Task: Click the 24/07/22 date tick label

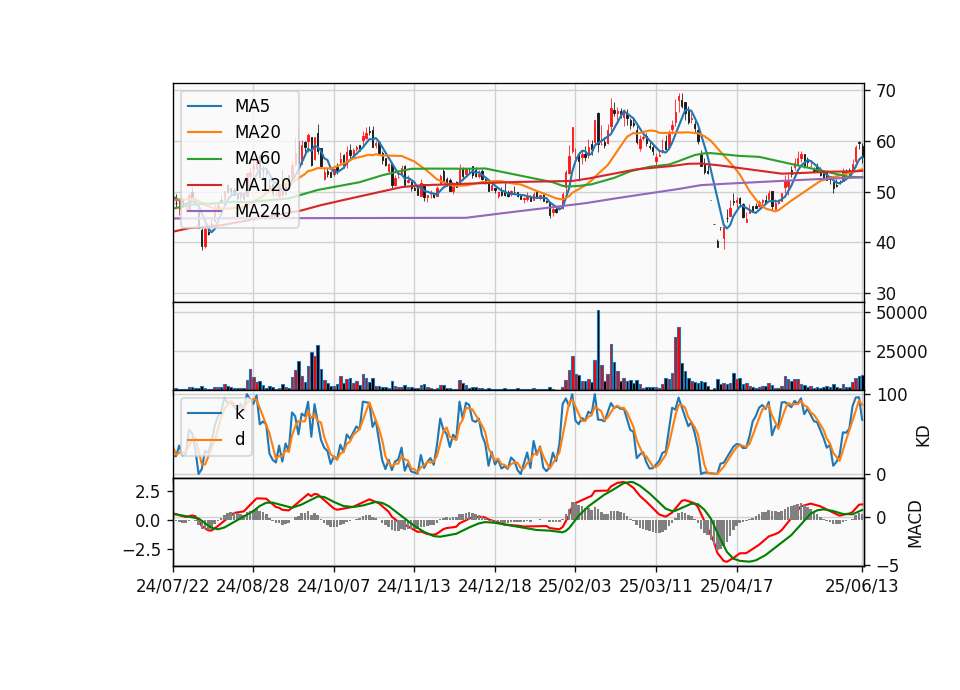Action: pyautogui.click(x=173, y=586)
